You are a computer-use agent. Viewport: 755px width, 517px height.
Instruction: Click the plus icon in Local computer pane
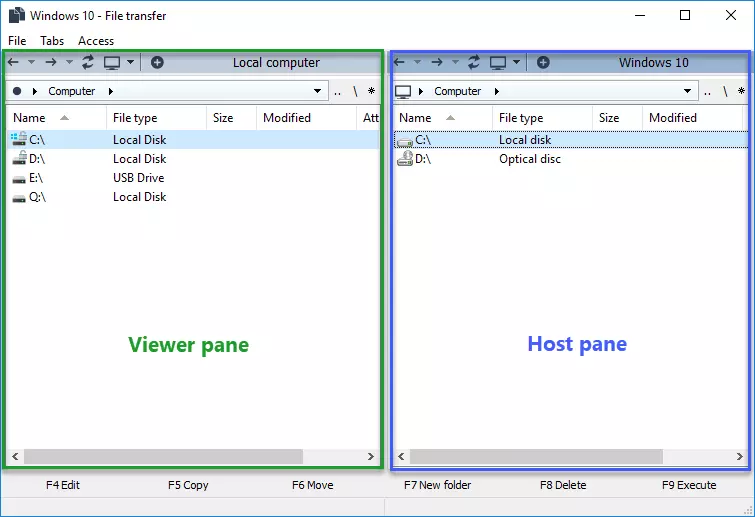pyautogui.click(x=157, y=62)
